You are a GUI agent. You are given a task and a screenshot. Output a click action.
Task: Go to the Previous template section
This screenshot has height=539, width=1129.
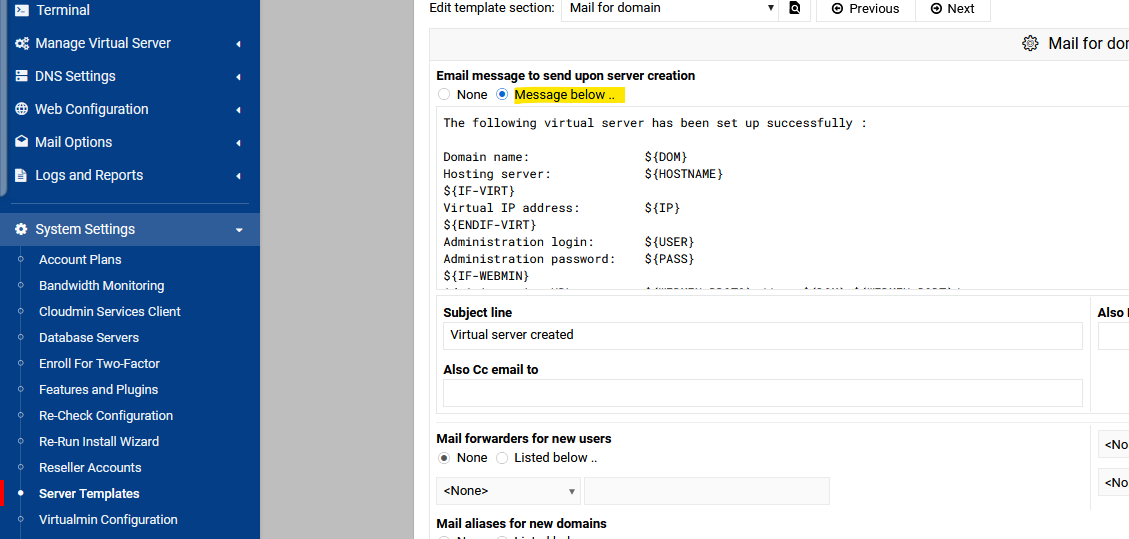coord(865,8)
